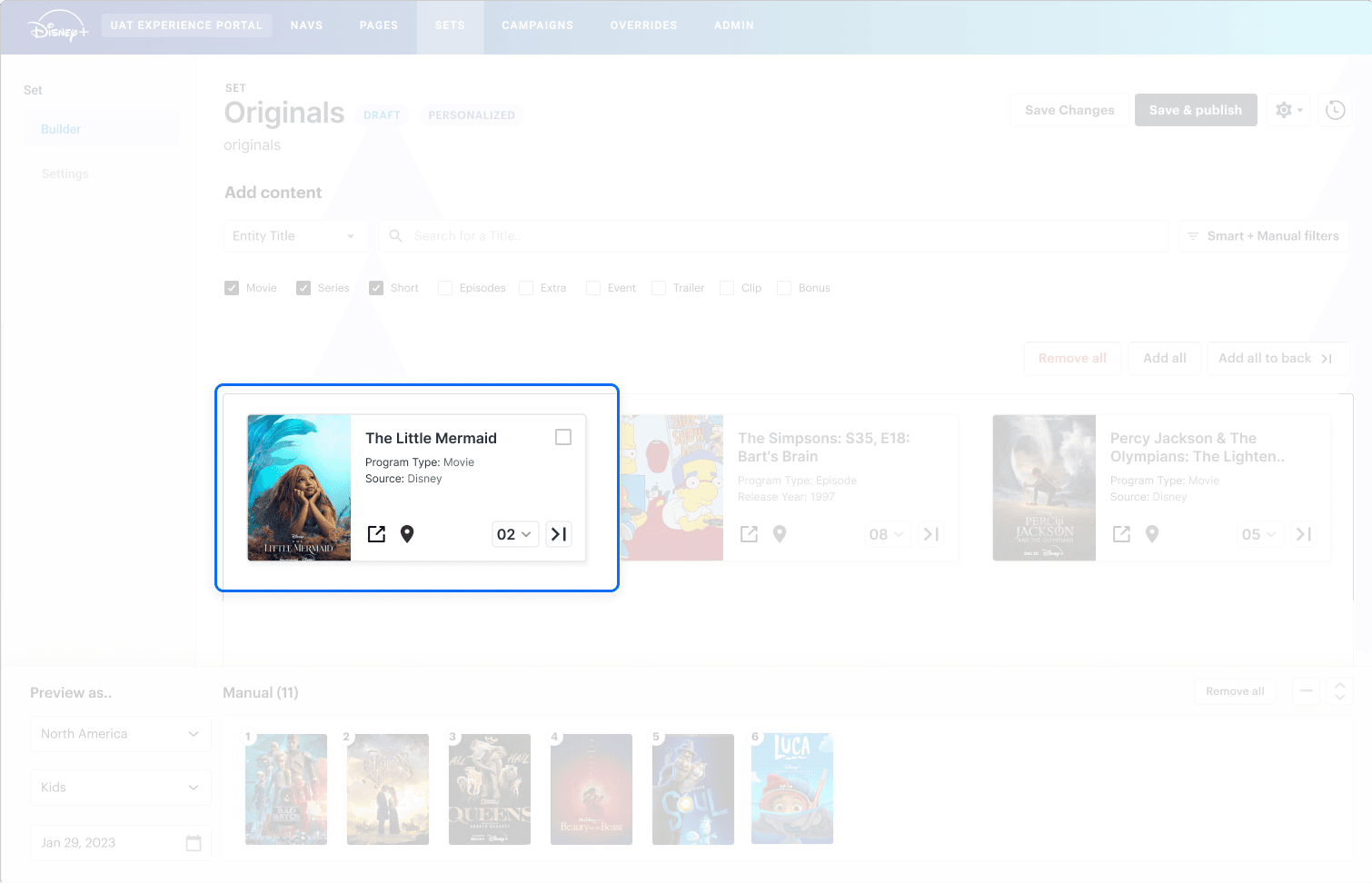This screenshot has width=1372, height=883.
Task: Click the Add all to back button
Action: pyautogui.click(x=1276, y=358)
